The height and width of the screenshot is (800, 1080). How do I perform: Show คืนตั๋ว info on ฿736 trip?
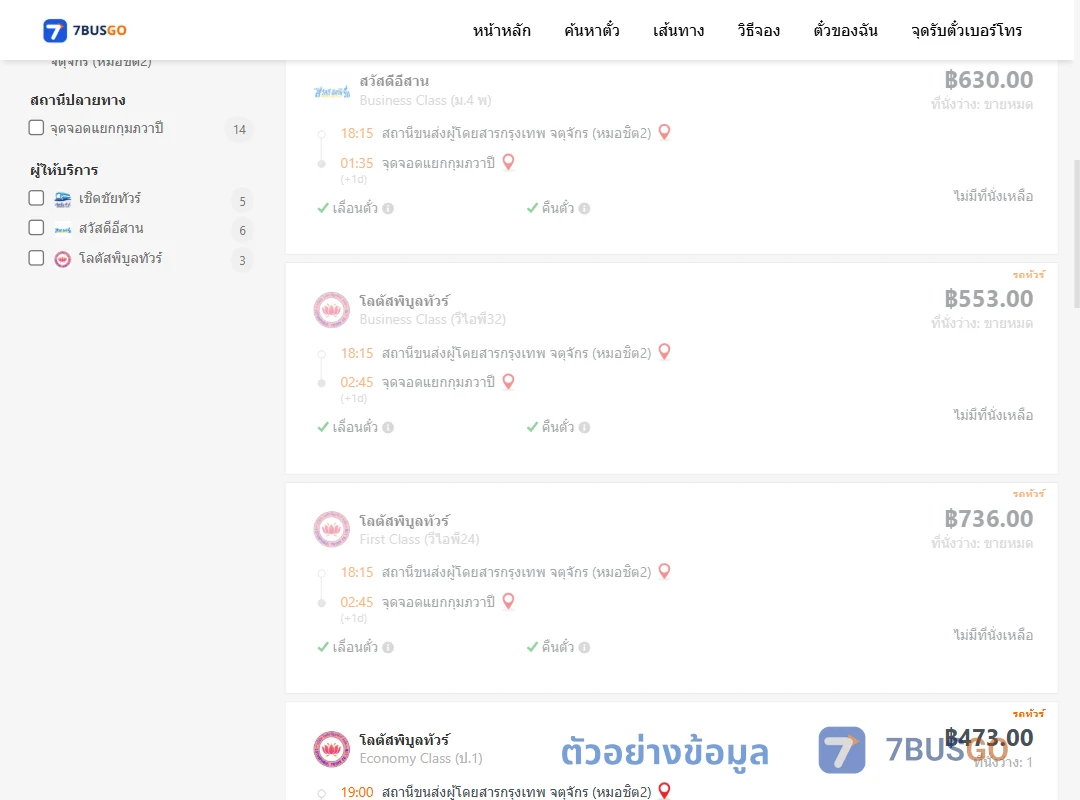pos(584,647)
